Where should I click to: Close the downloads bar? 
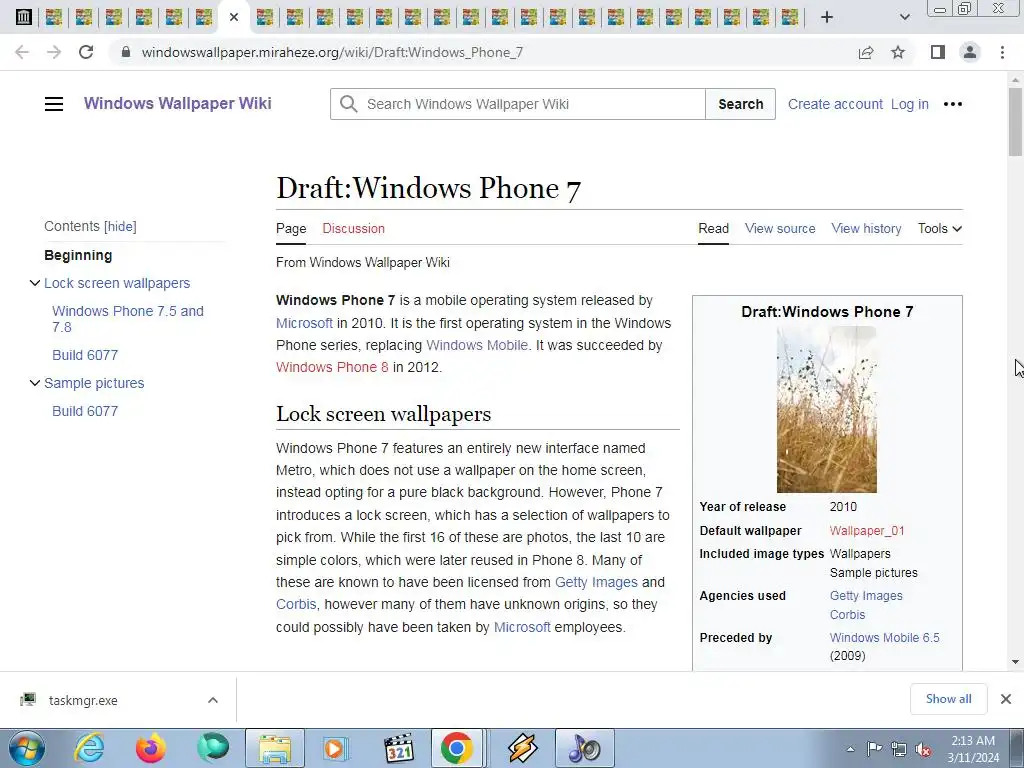(x=1006, y=699)
